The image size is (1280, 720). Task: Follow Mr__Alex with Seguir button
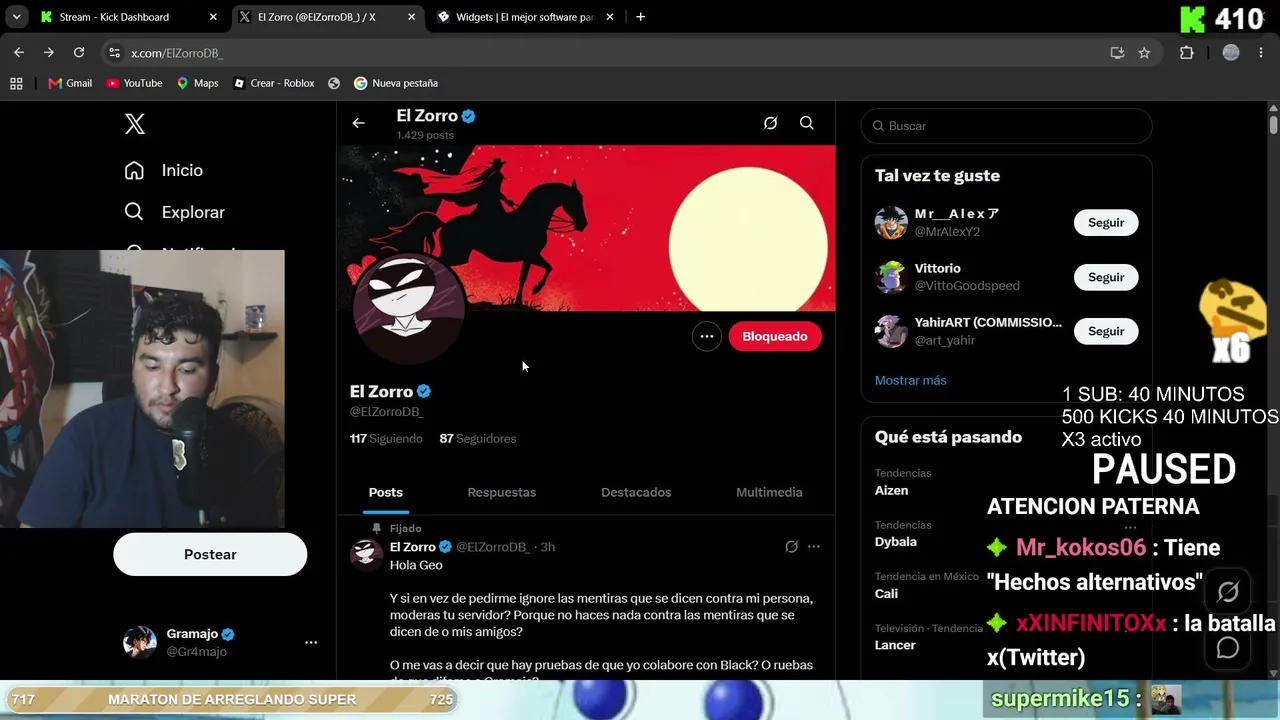[x=1106, y=223]
